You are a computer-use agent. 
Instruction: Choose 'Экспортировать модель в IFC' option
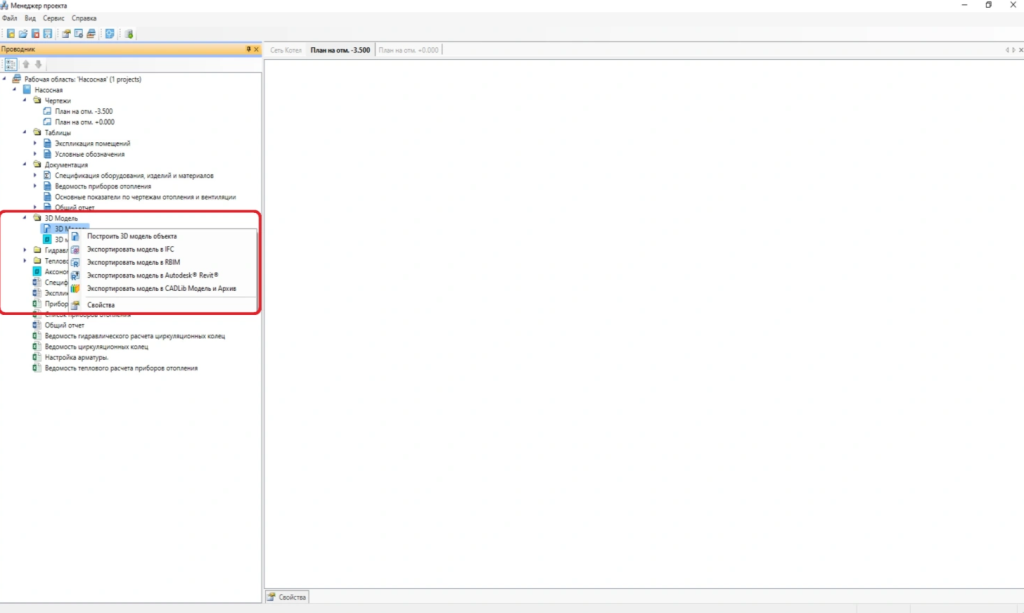click(x=130, y=249)
